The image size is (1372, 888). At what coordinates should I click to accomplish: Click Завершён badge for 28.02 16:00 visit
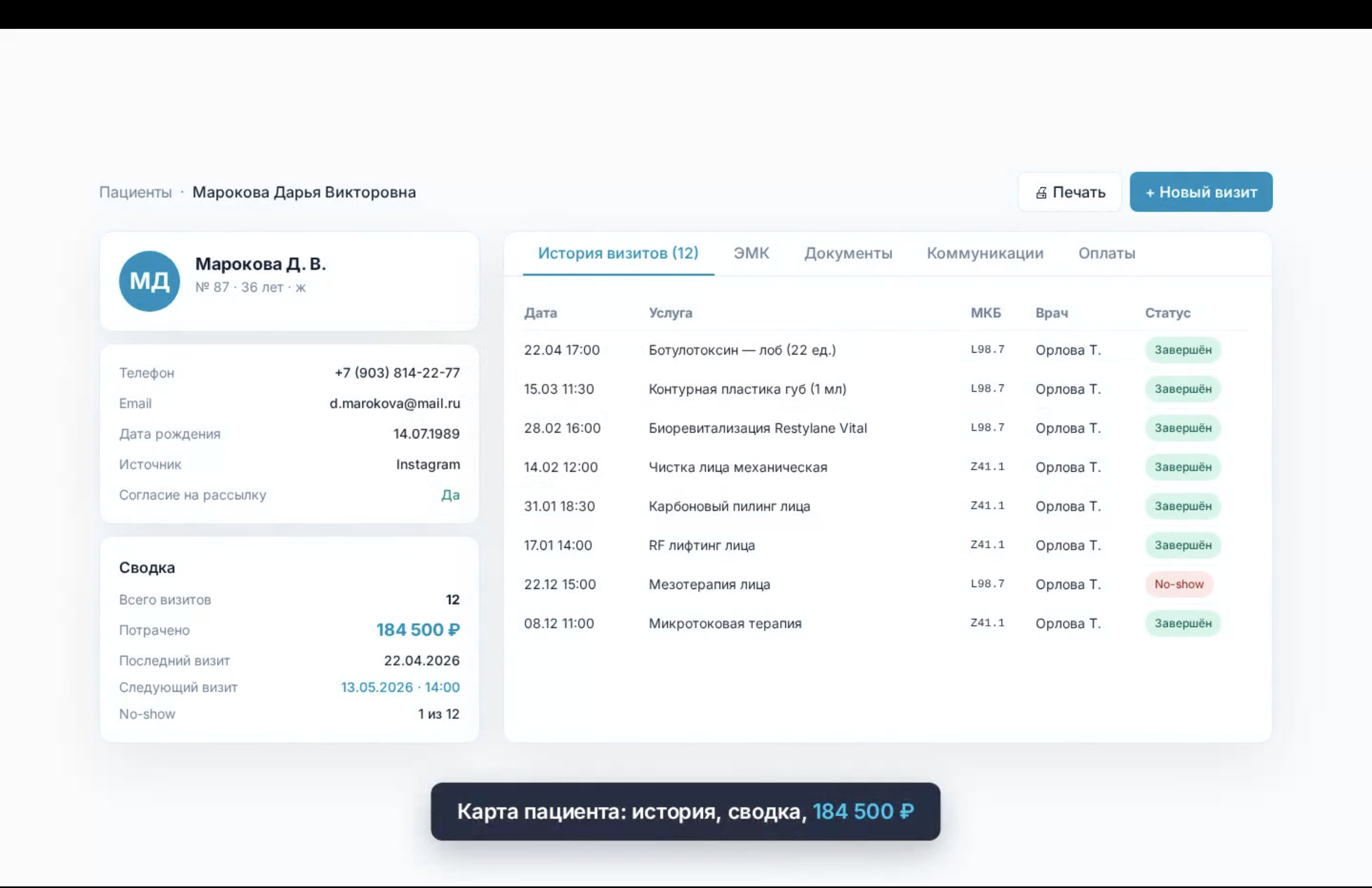1183,428
